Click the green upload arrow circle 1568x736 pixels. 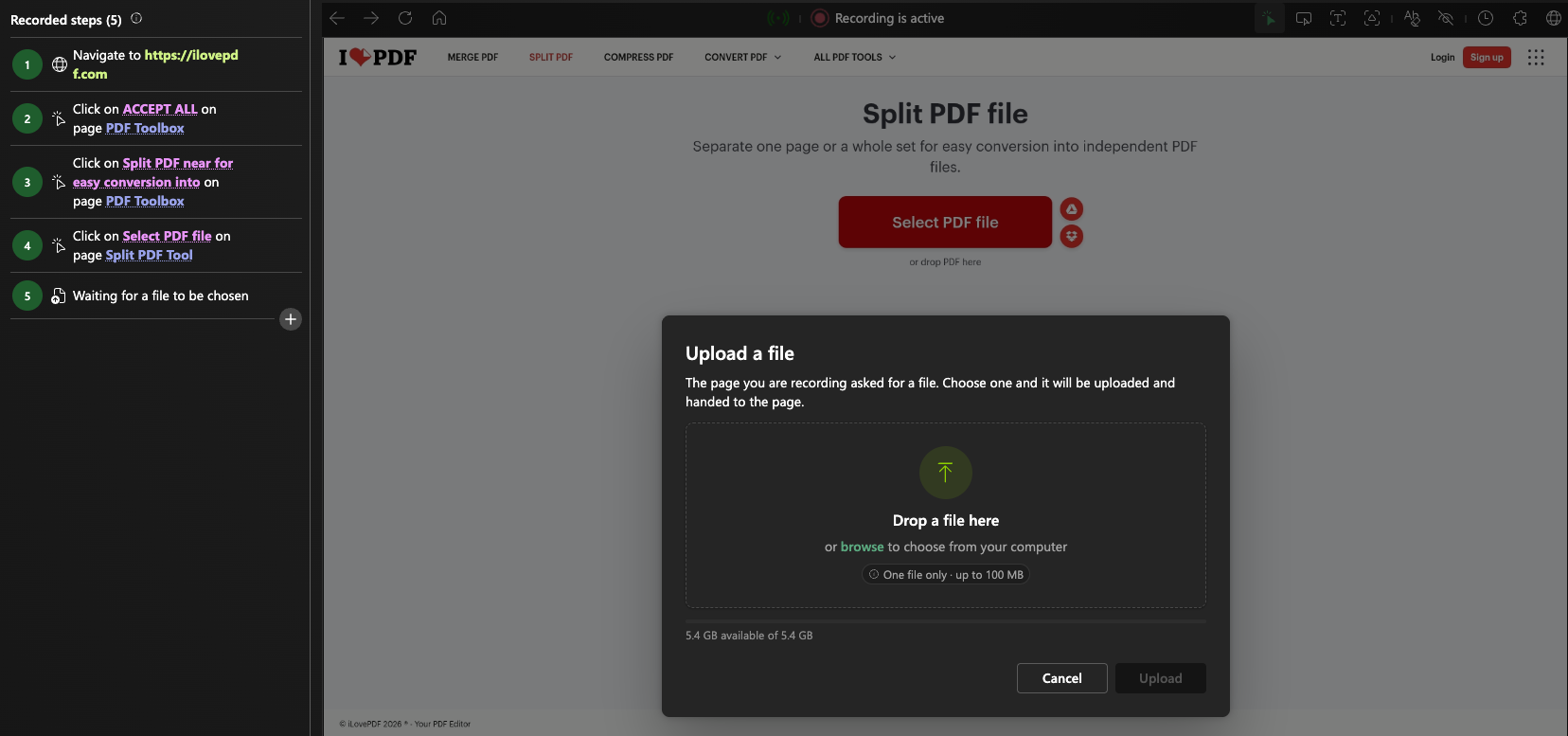click(x=946, y=473)
